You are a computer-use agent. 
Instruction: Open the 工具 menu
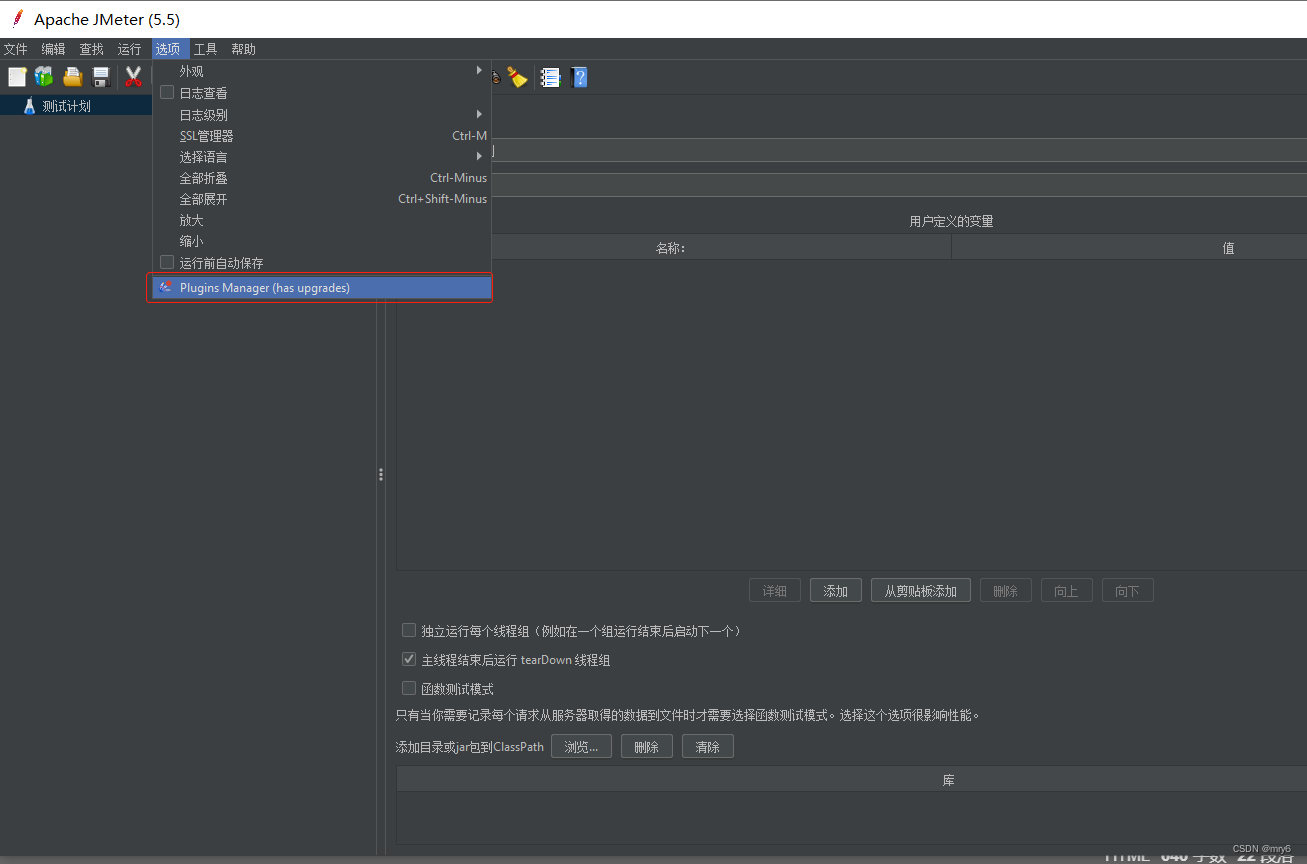pos(206,49)
